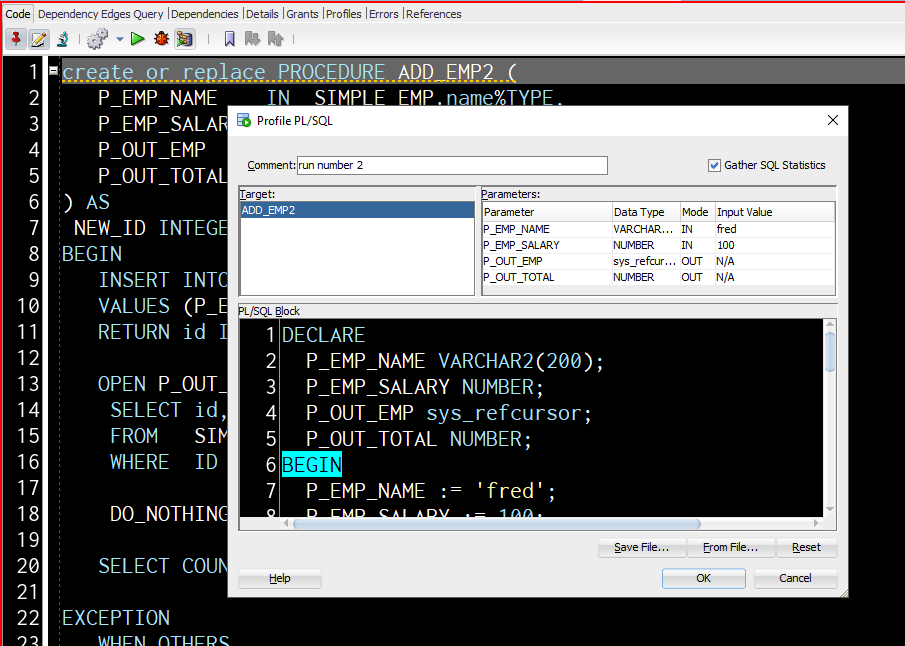Click the green Run arrow icon
Screen dimensions: 905x646
click(137, 39)
